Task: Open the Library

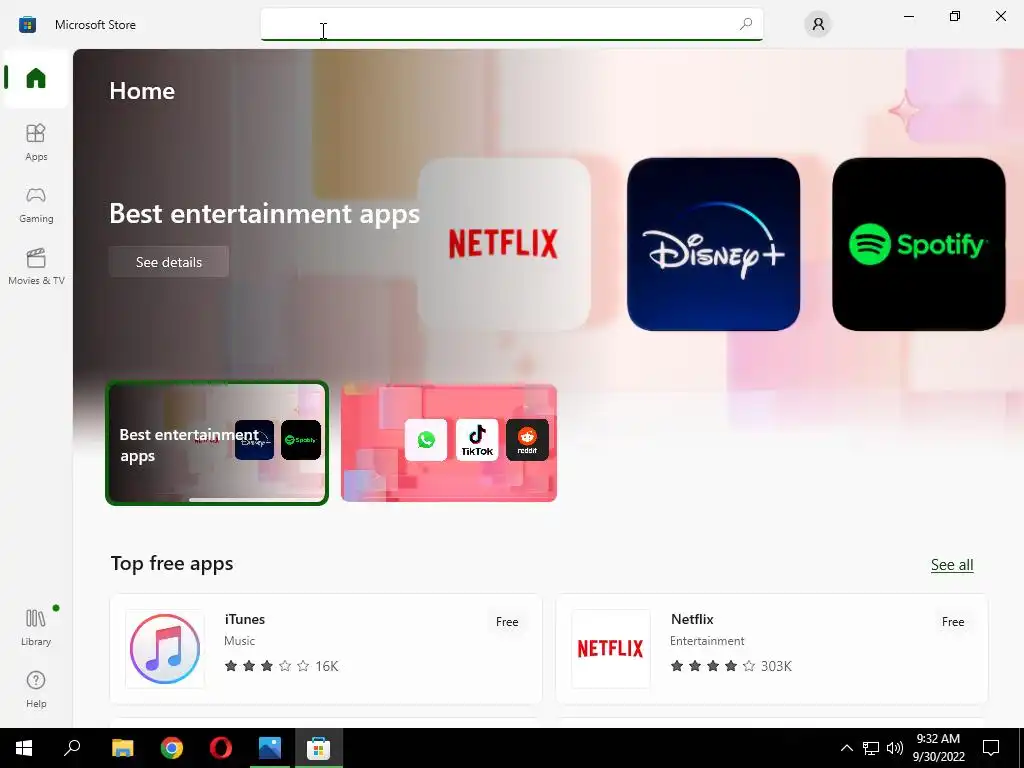Action: point(36,628)
